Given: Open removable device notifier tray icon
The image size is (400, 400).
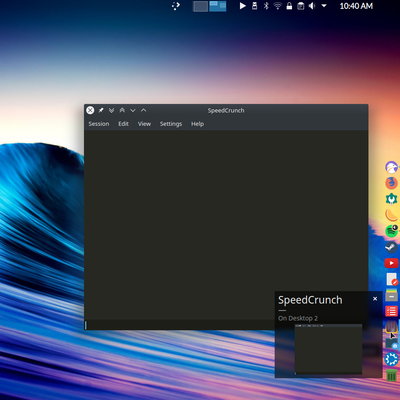Looking at the screenshot, I should (x=254, y=6).
